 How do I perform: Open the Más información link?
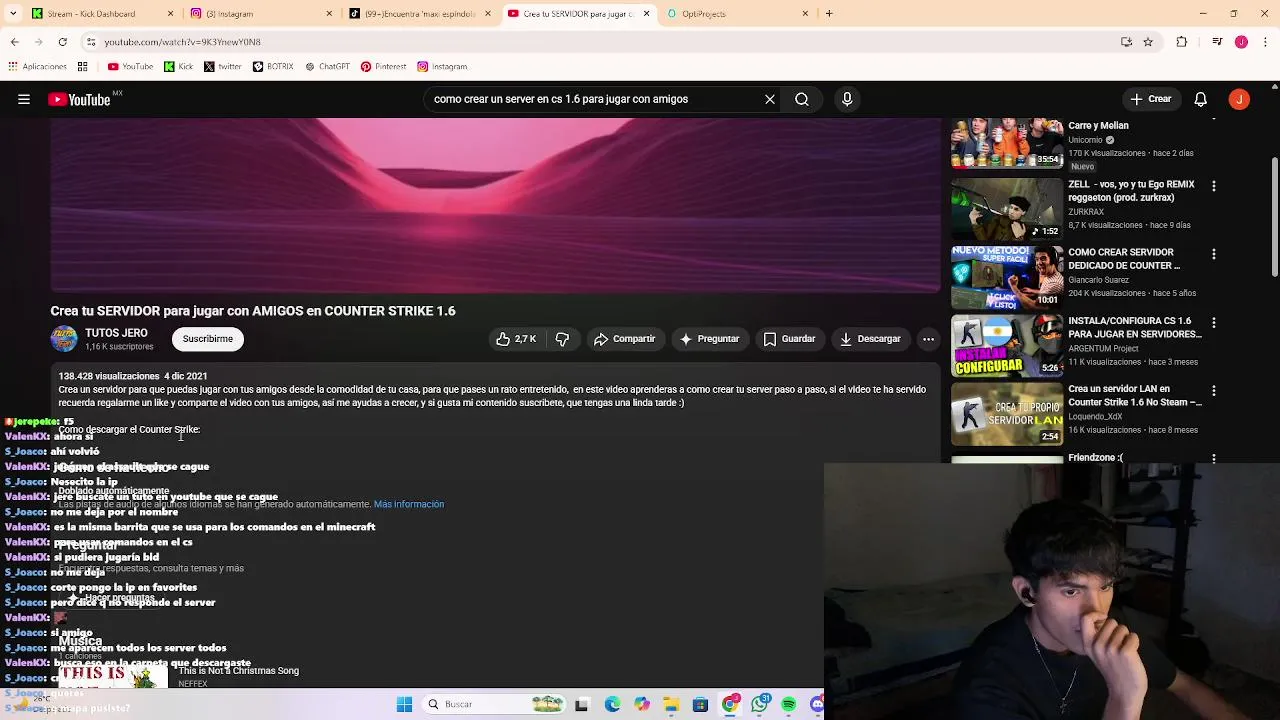pyautogui.click(x=408, y=504)
